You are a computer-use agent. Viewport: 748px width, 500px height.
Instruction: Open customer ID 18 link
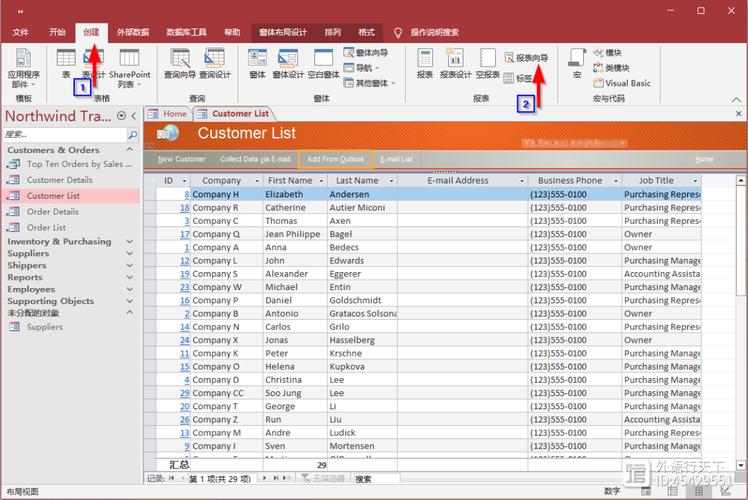tap(185, 208)
